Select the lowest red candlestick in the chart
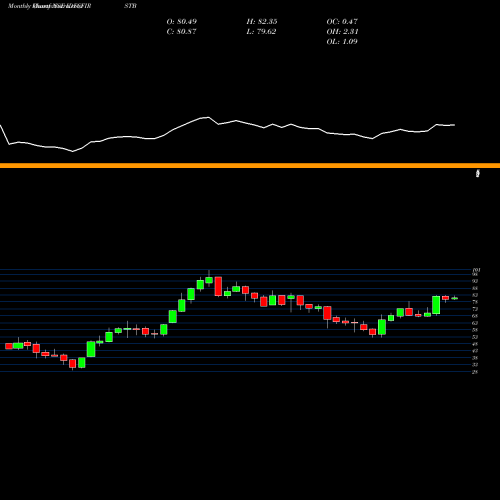This screenshot has height=500, width=500. pos(72,364)
